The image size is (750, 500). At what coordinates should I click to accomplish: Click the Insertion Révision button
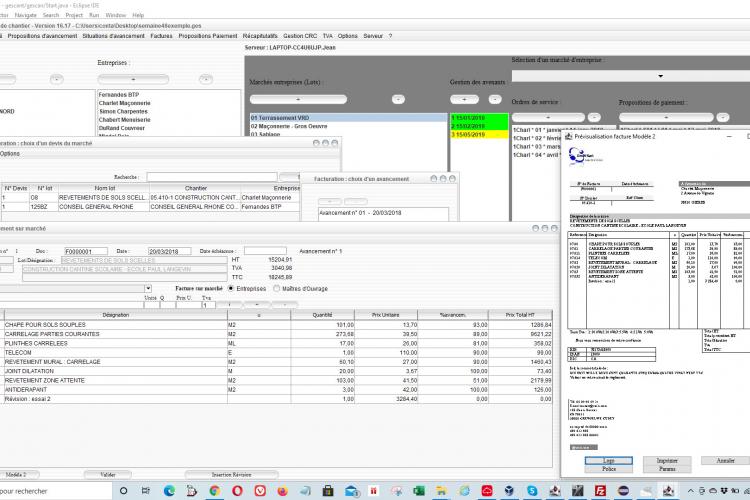[x=232, y=475]
